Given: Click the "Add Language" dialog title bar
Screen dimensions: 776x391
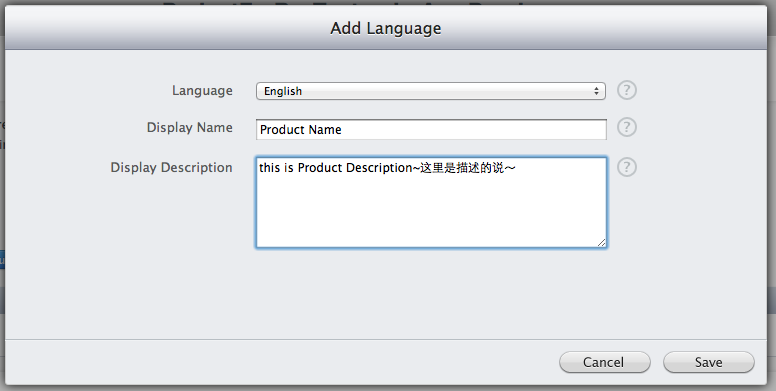Looking at the screenshot, I should tap(386, 28).
